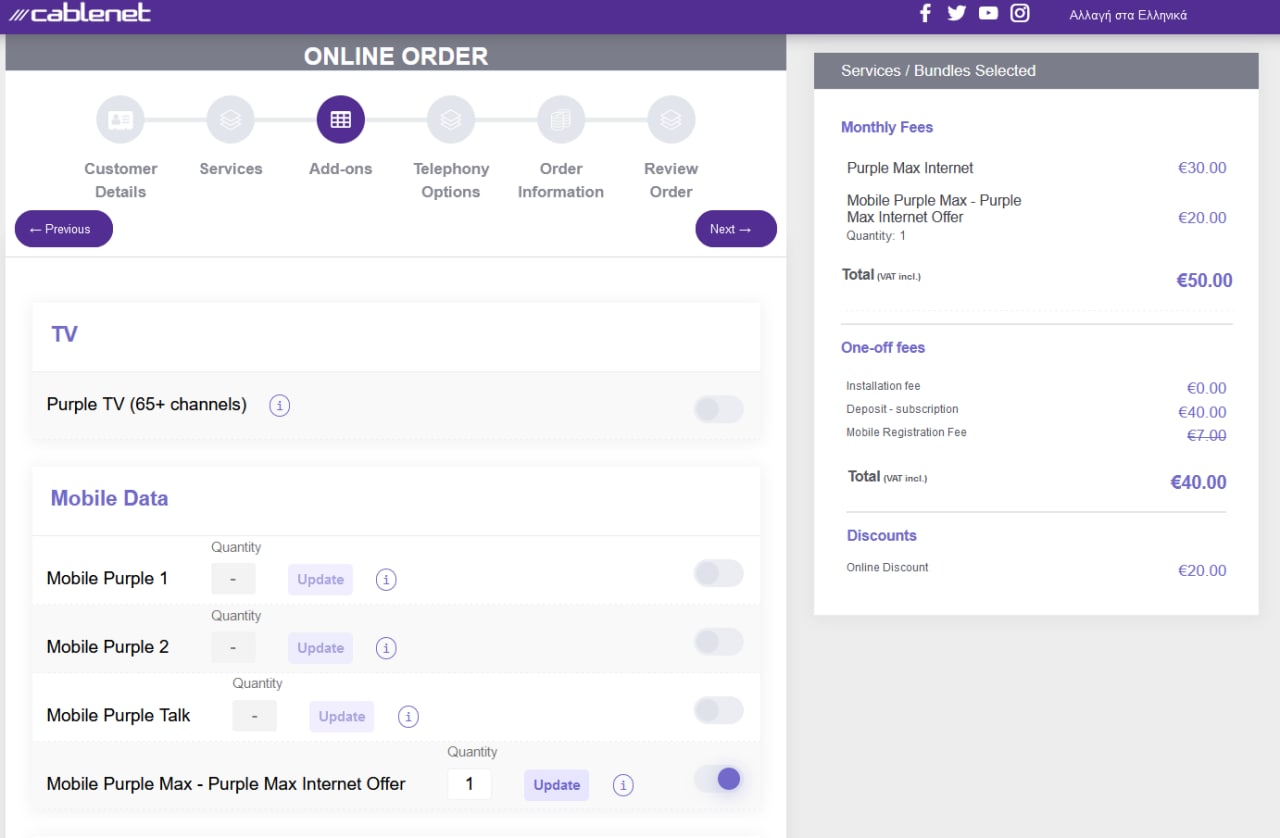Click the Next button
This screenshot has height=838, width=1280.
735,229
